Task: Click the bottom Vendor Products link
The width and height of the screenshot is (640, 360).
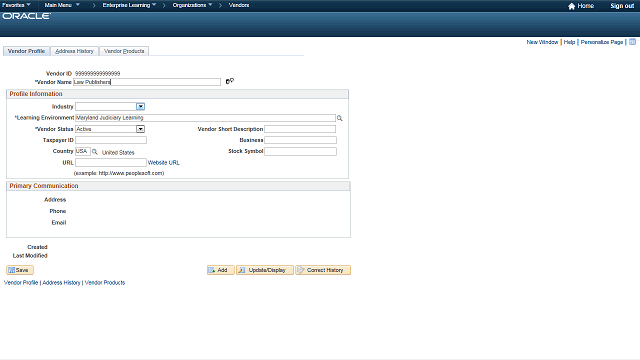Action: click(x=105, y=282)
